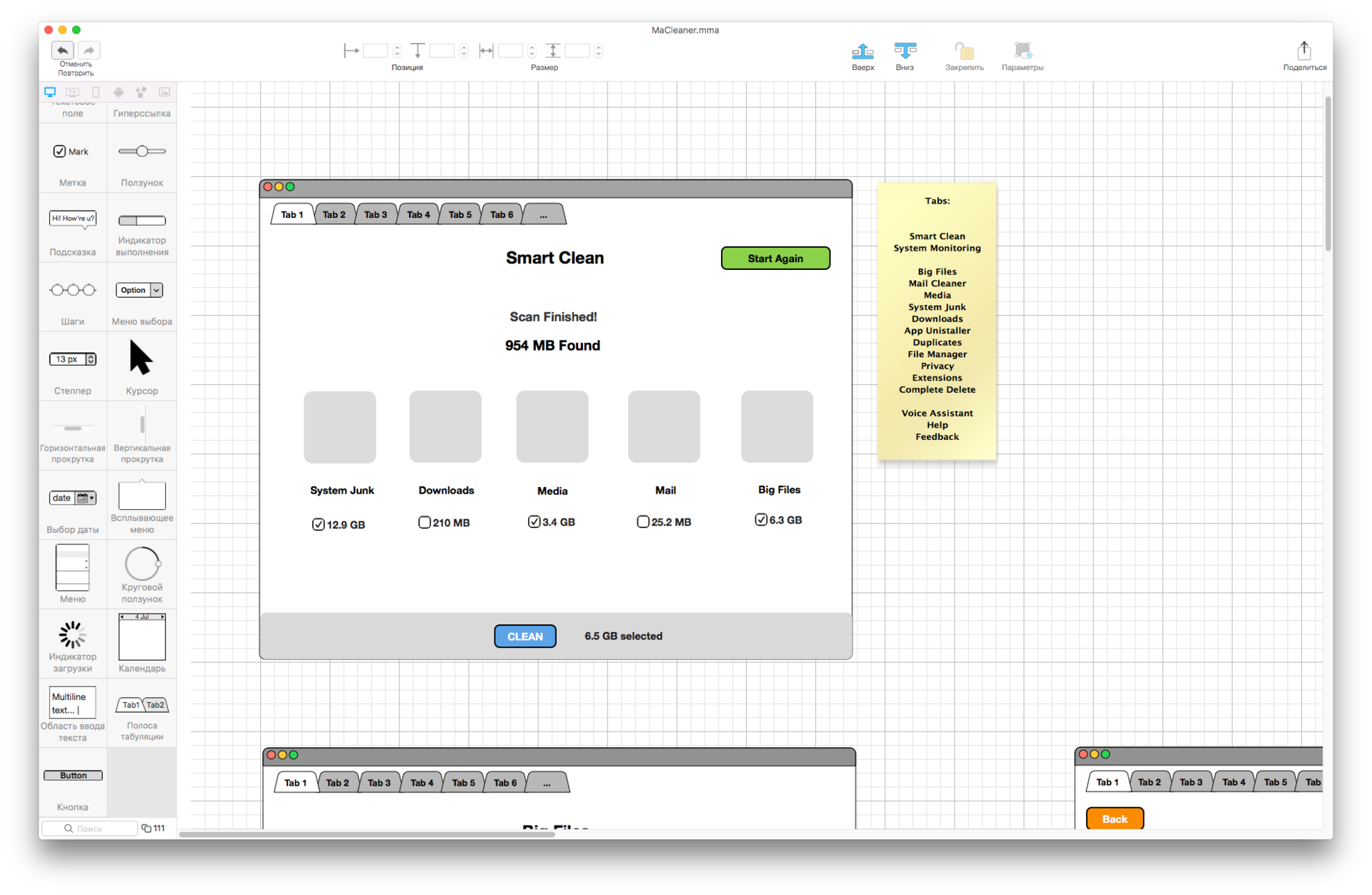Select Tab 2 in the Big Files window
This screenshot has width=1372, height=895.
337,782
